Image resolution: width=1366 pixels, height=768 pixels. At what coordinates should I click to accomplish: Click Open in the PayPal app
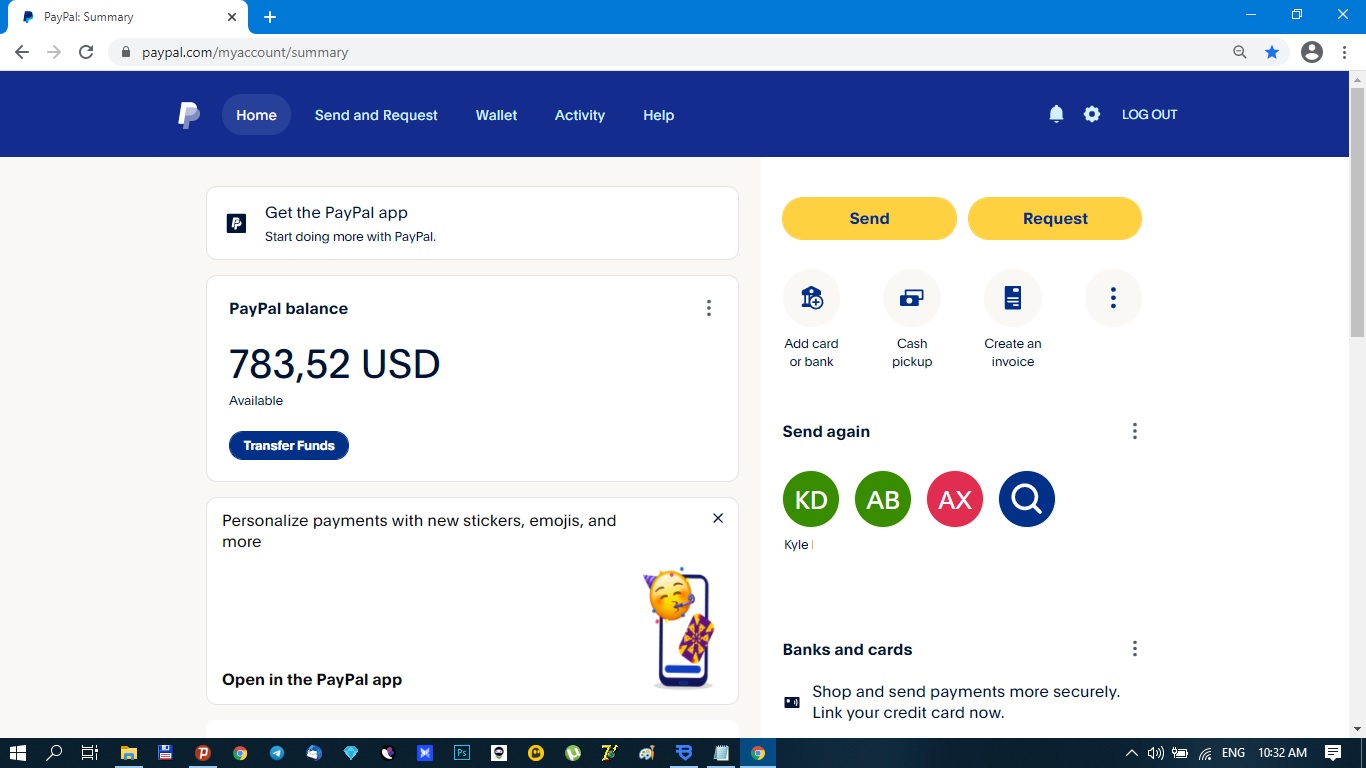tap(312, 679)
